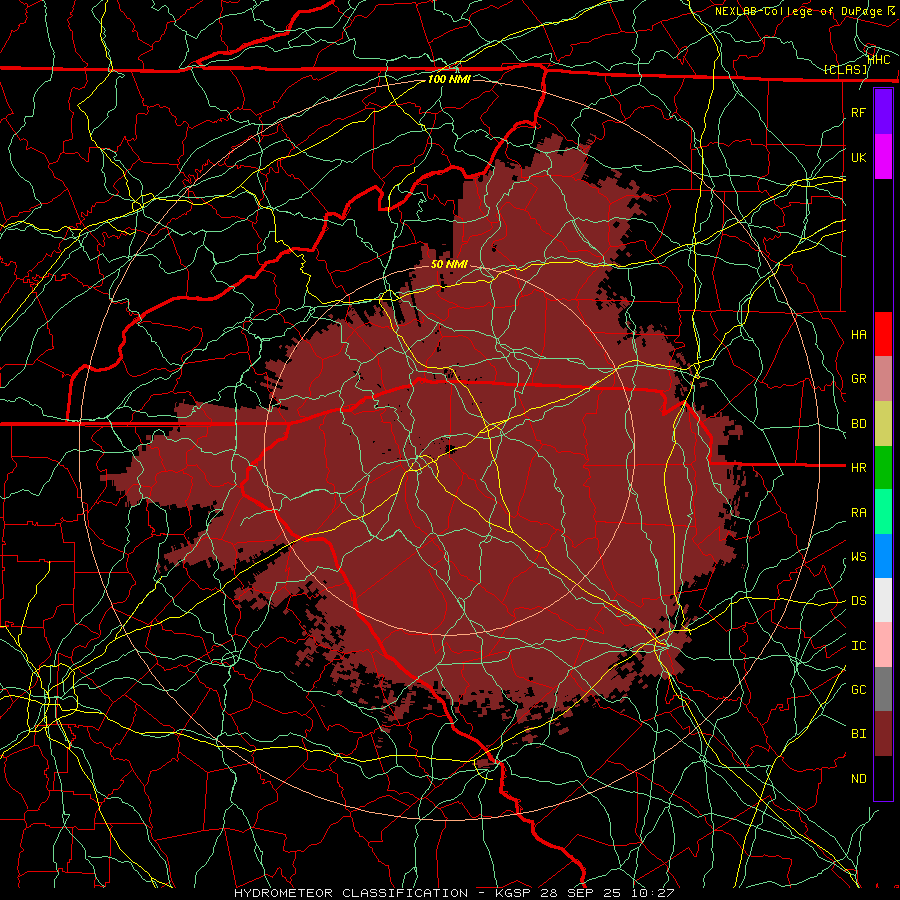Image resolution: width=900 pixels, height=900 pixels.
Task: Click the 10:27 timestamp
Action: [x=654, y=893]
